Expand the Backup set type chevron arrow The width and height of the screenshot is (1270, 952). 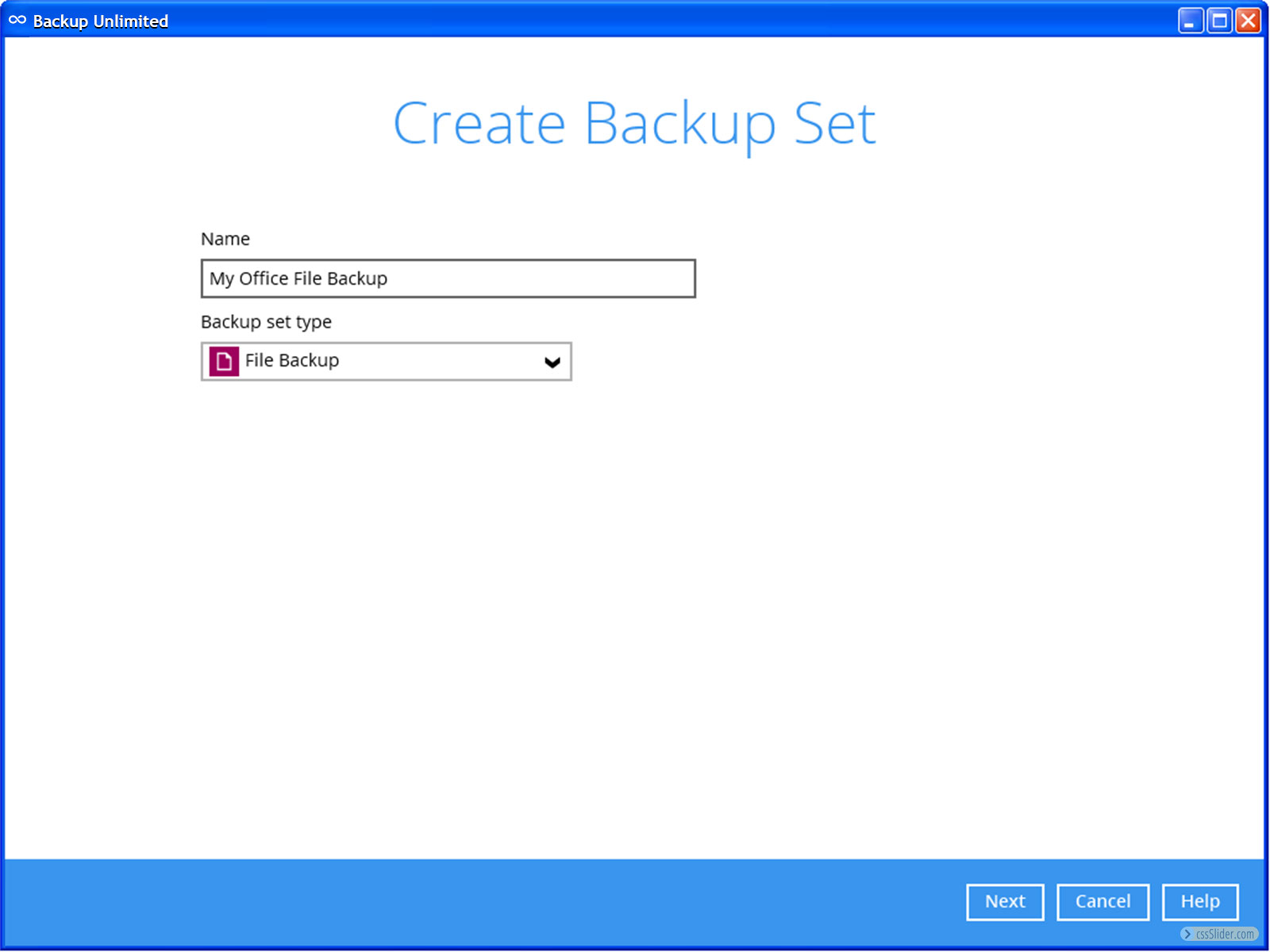(552, 363)
